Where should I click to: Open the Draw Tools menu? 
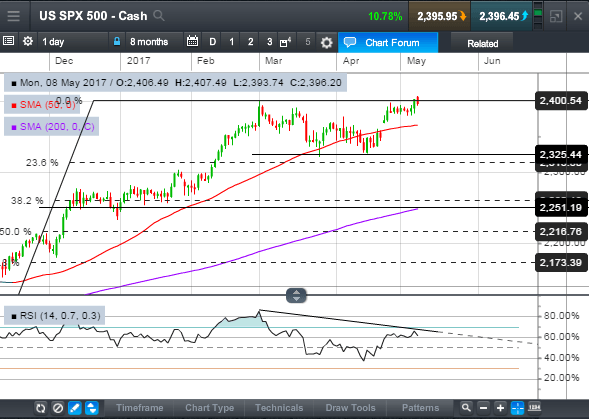pyautogui.click(x=350, y=408)
